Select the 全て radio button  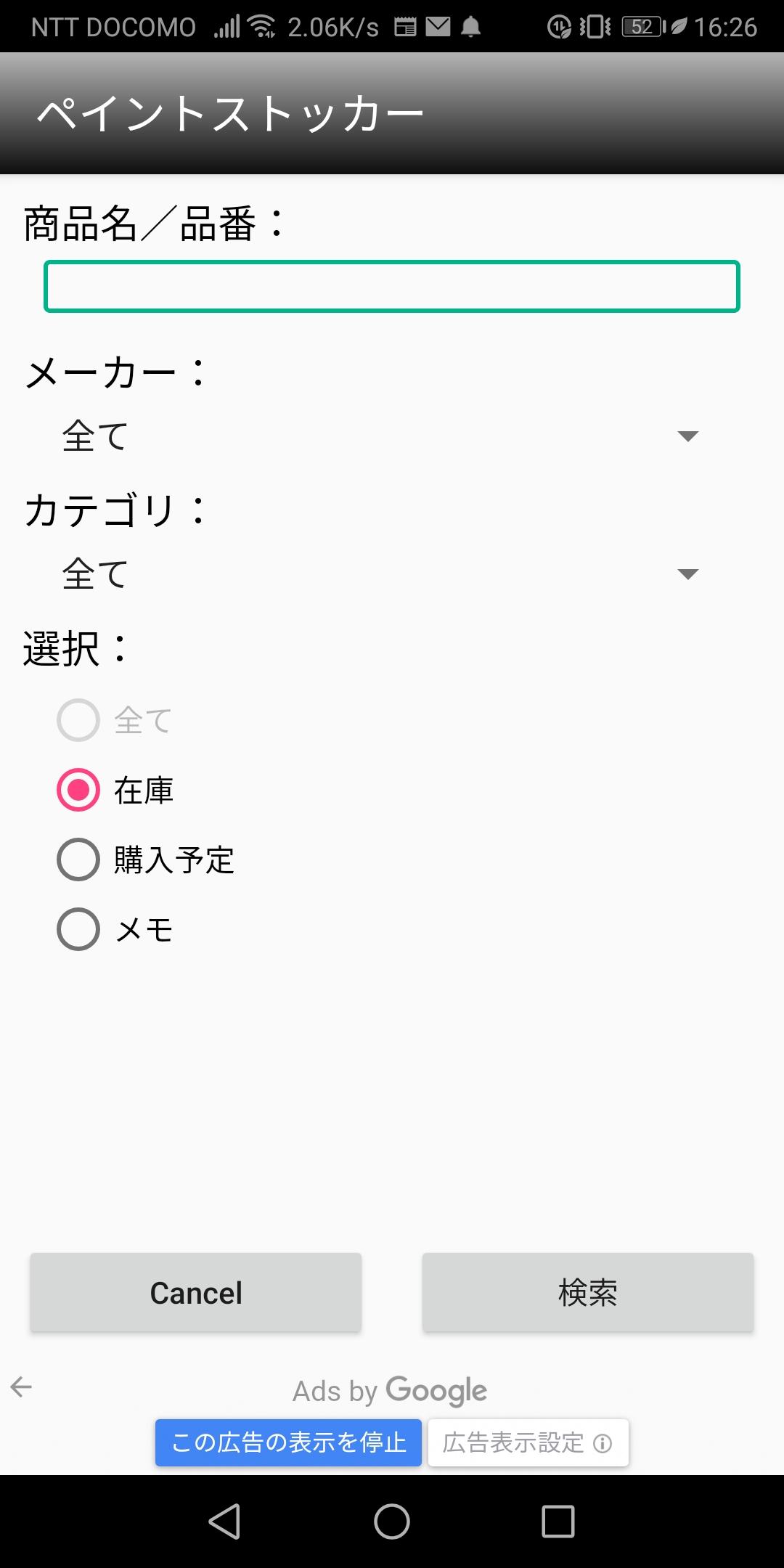pyautogui.click(x=78, y=720)
